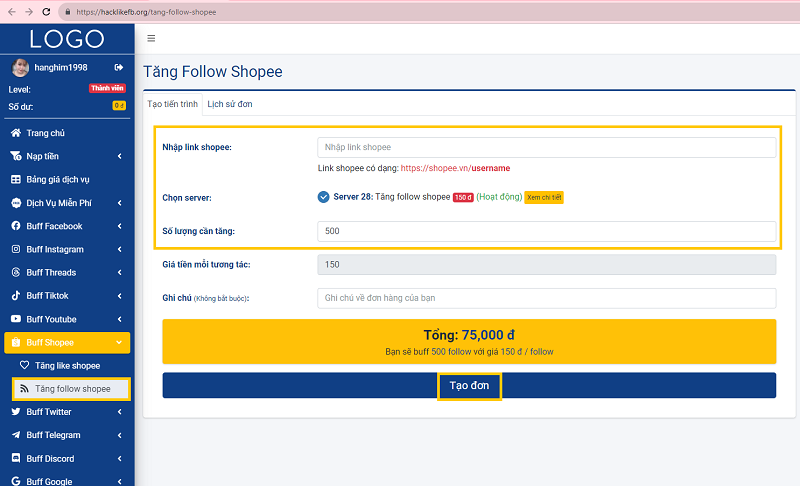This screenshot has width=800, height=486.
Task: Click the Trang chủ home icon
Action: pyautogui.click(x=16, y=133)
